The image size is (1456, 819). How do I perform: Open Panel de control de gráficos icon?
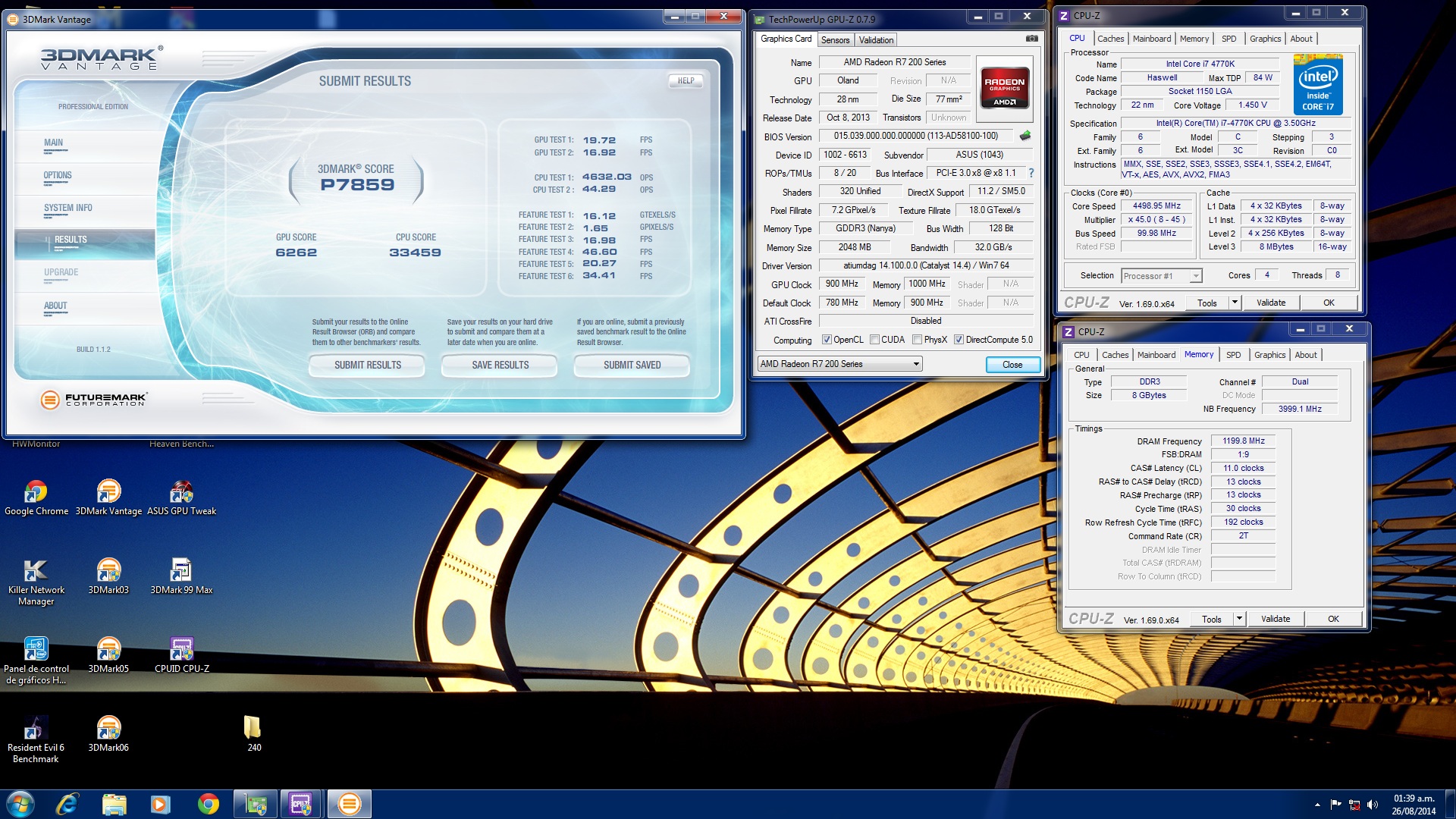point(36,661)
